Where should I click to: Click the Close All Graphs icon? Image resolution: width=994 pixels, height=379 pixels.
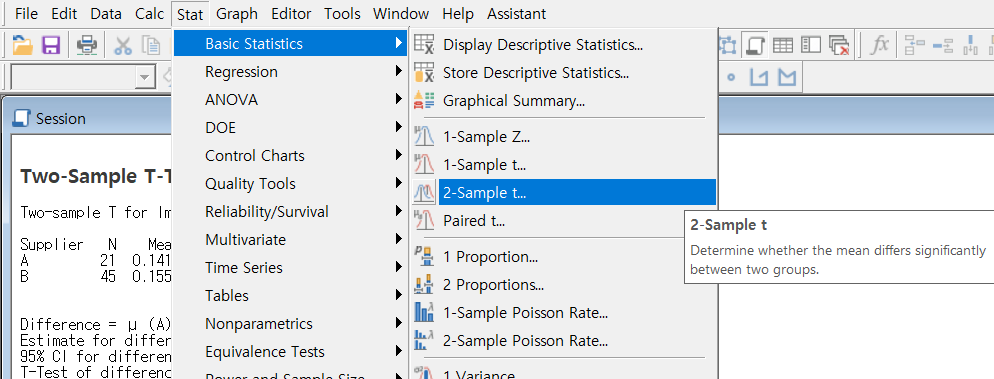[839, 44]
